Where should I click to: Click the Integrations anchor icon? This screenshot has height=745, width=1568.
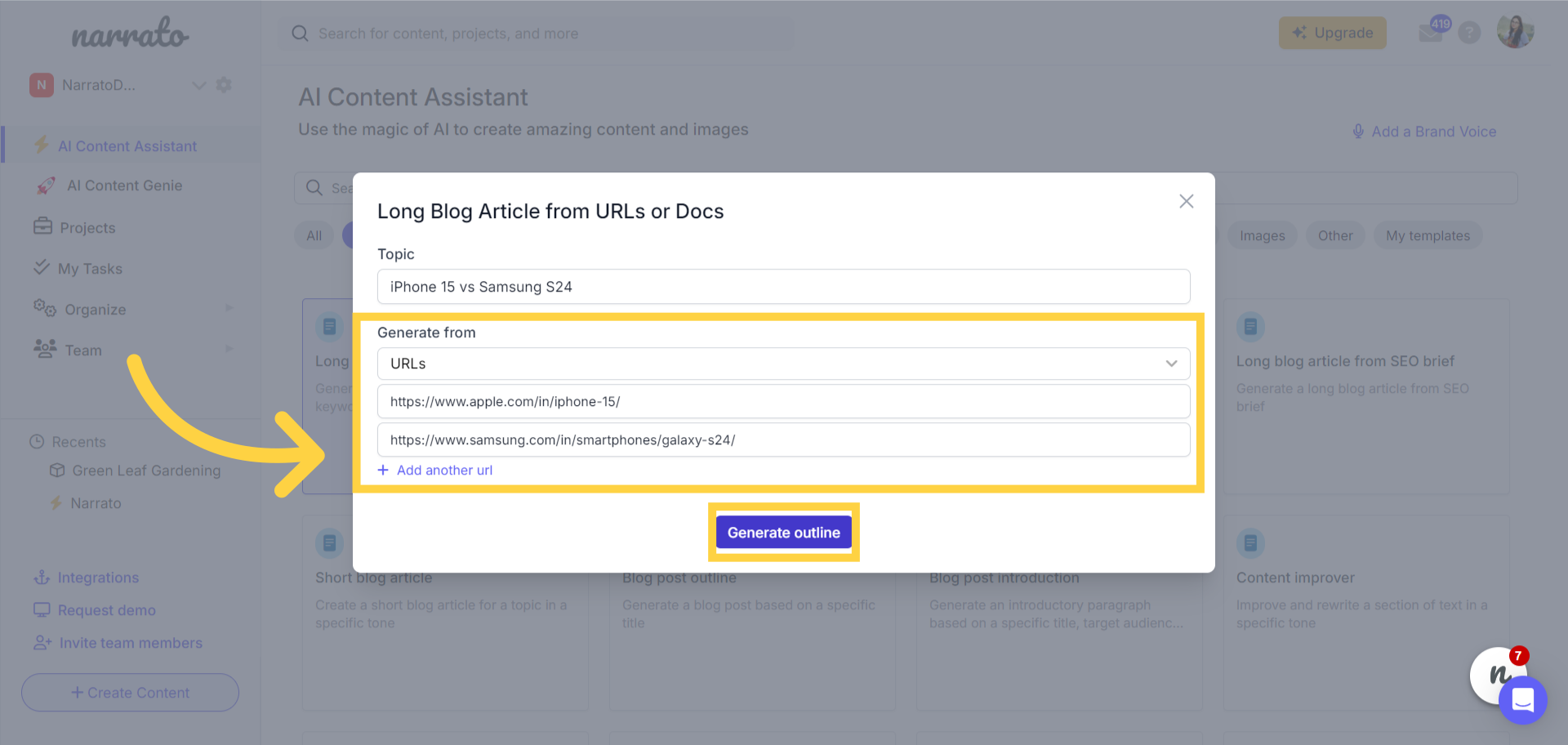tap(42, 578)
